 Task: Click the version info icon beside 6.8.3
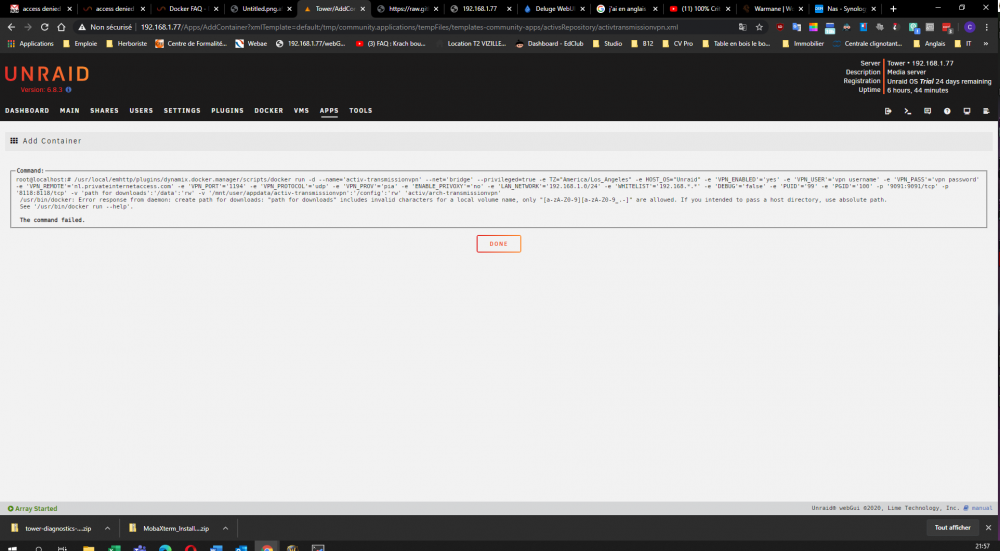pos(69,90)
